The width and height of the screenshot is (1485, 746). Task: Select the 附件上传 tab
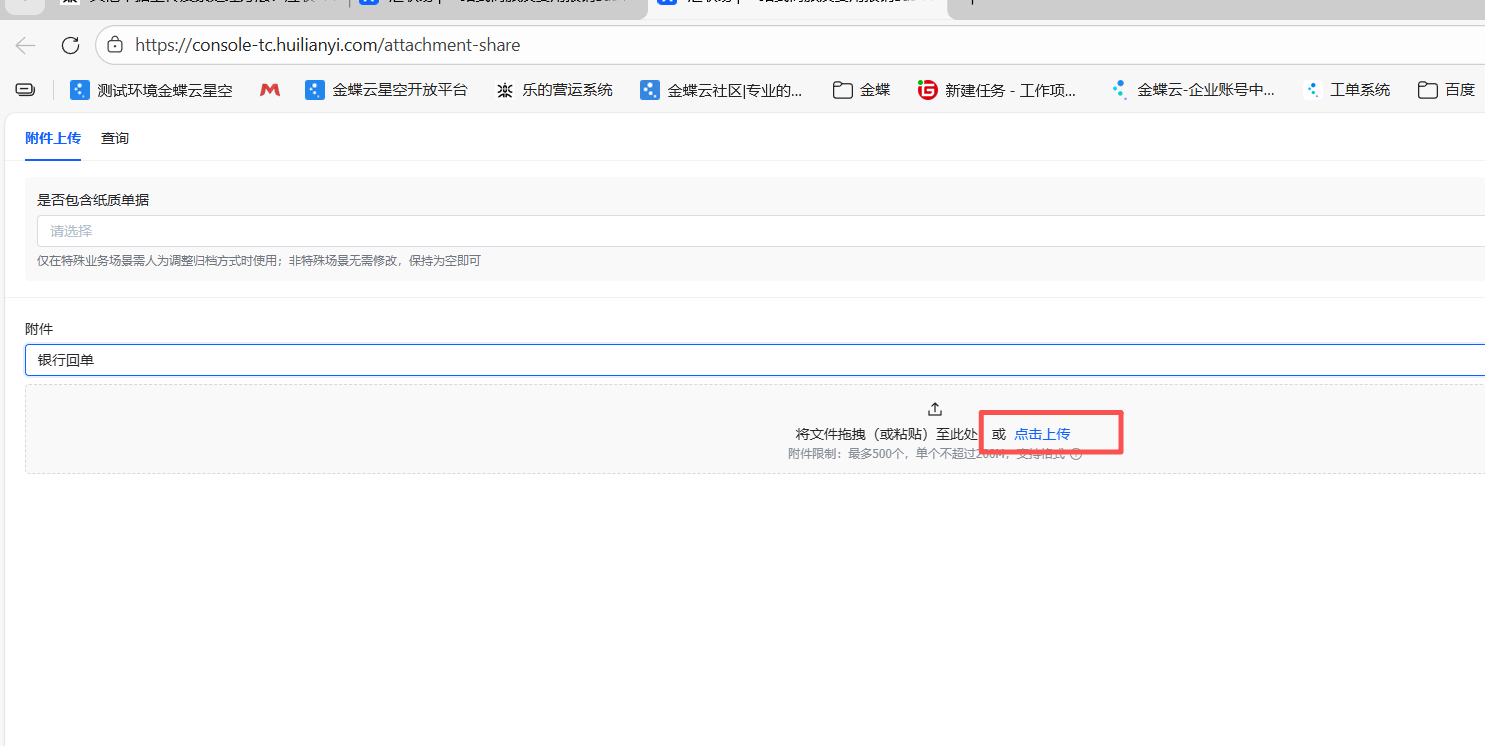(x=53, y=138)
